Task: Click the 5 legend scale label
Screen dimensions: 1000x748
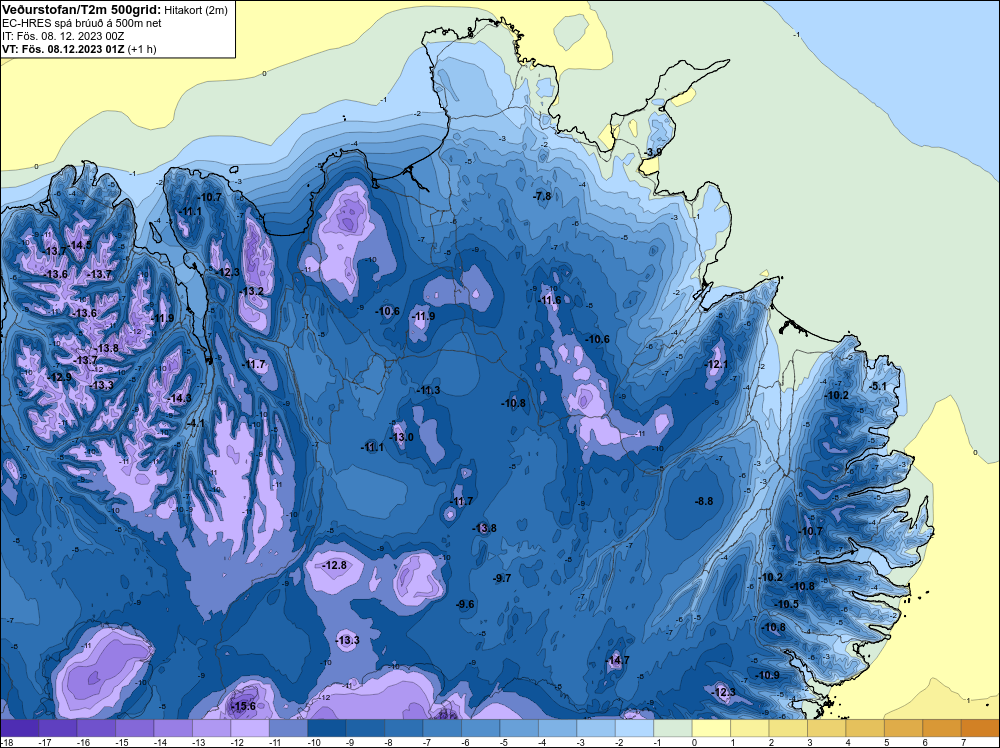Action: click(x=887, y=742)
